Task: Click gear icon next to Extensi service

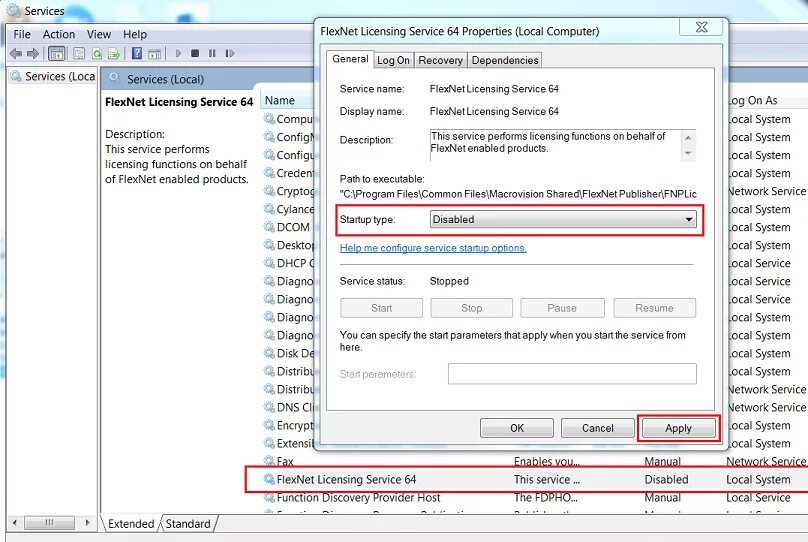Action: pos(269,443)
